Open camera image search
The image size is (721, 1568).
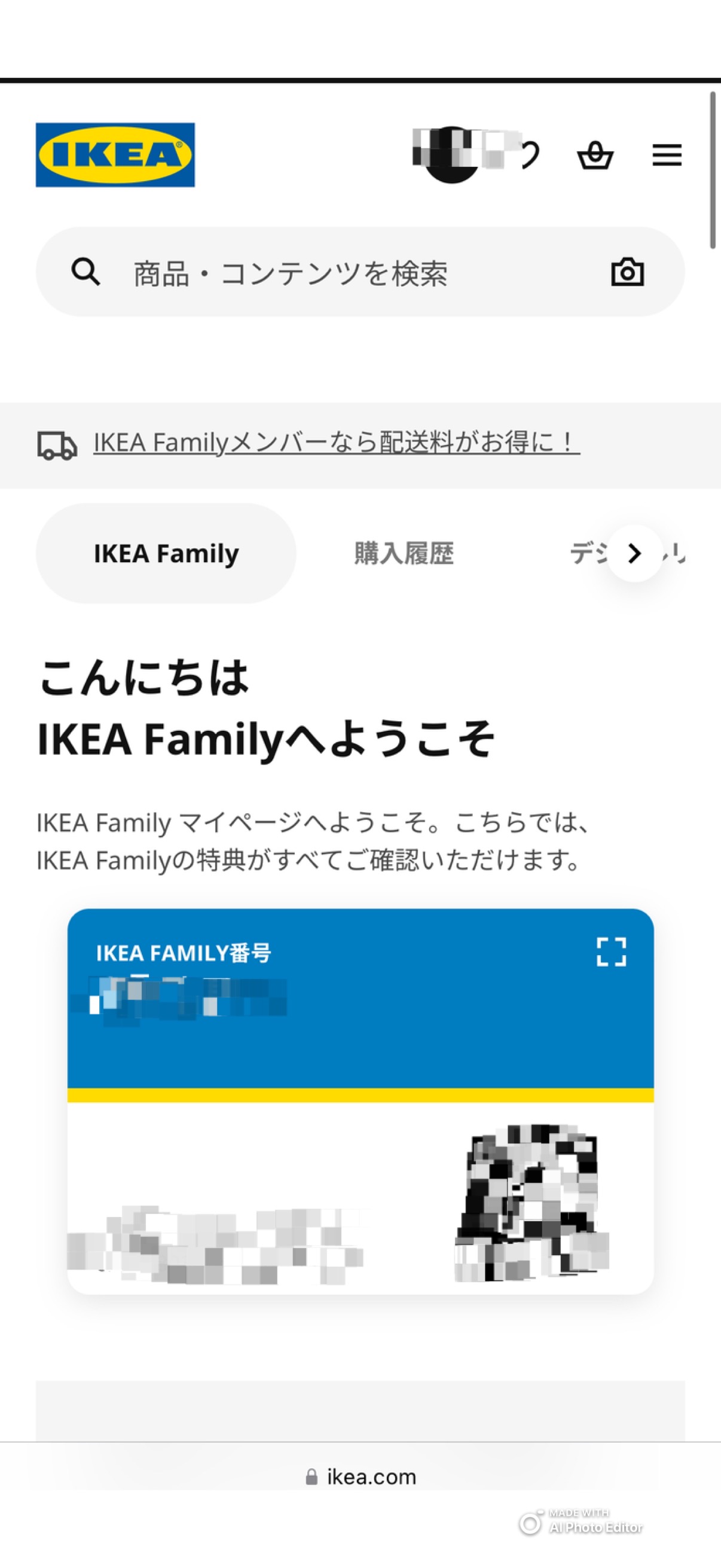(x=627, y=271)
